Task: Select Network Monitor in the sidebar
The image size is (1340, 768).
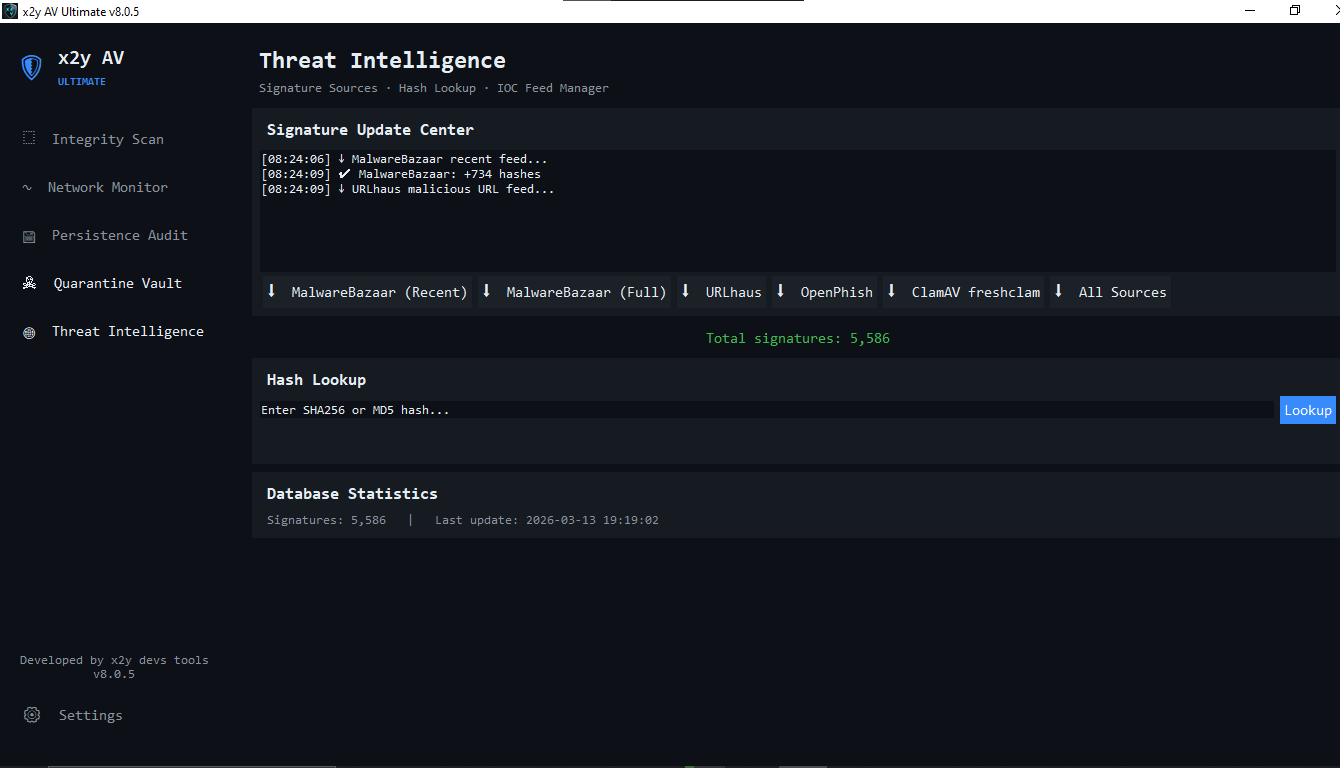Action: [x=108, y=187]
